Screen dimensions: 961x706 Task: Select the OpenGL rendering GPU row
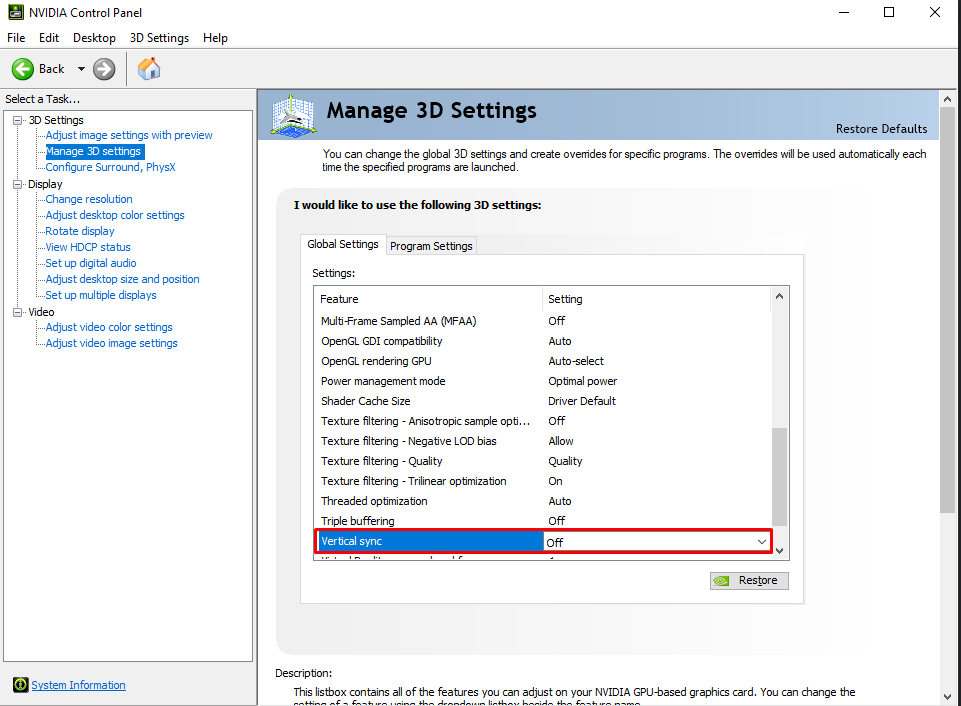tap(542, 361)
